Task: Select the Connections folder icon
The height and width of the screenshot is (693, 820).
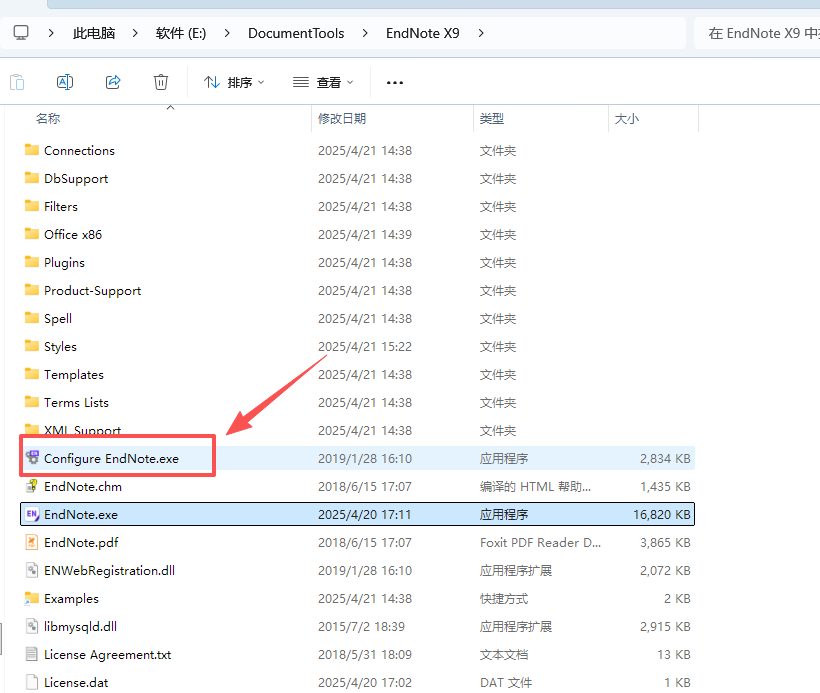Action: (32, 150)
